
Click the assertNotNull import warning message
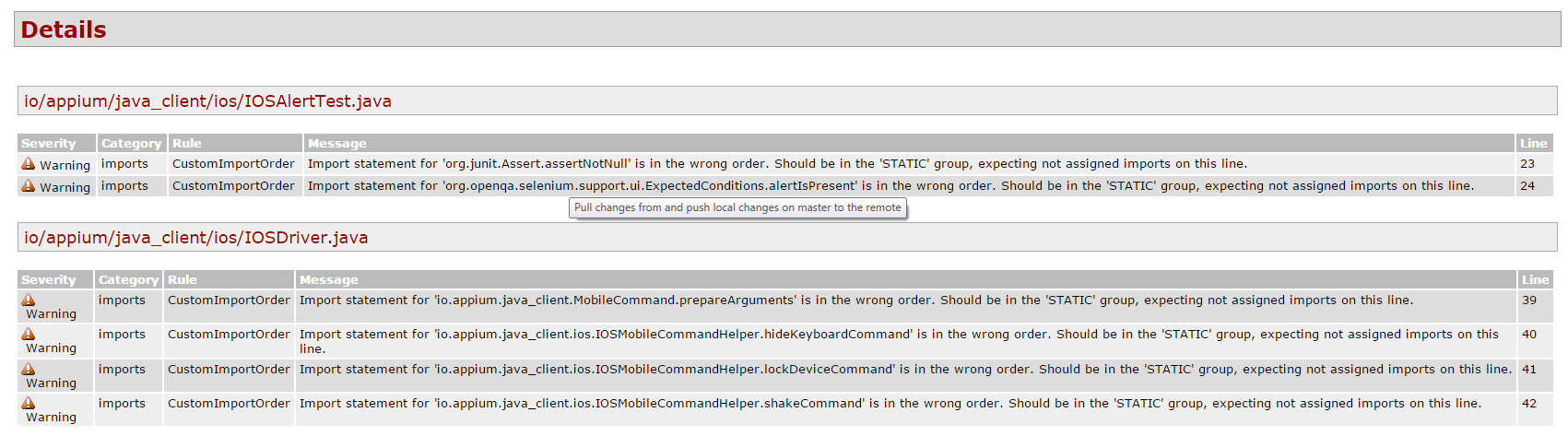tap(777, 164)
